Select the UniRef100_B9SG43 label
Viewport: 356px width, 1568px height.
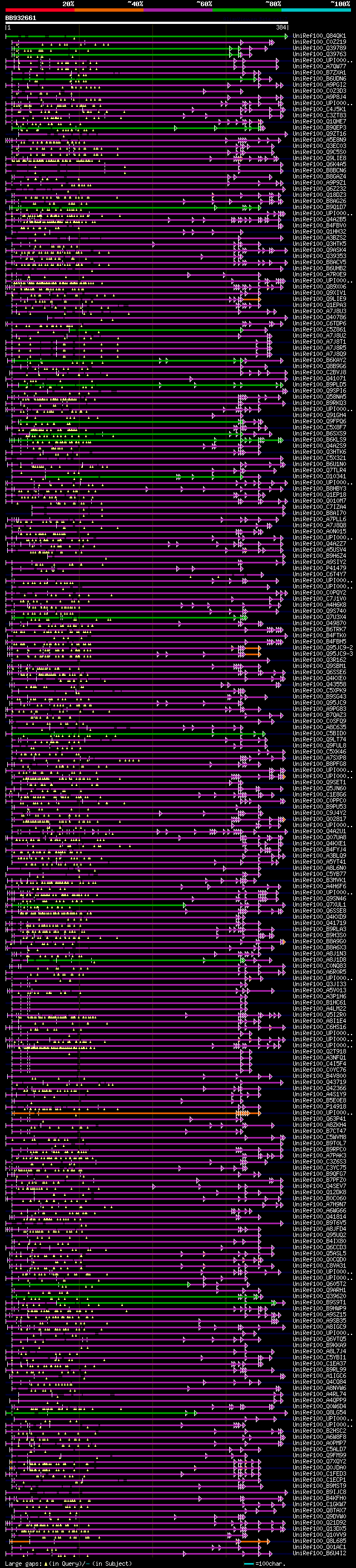(x=319, y=696)
